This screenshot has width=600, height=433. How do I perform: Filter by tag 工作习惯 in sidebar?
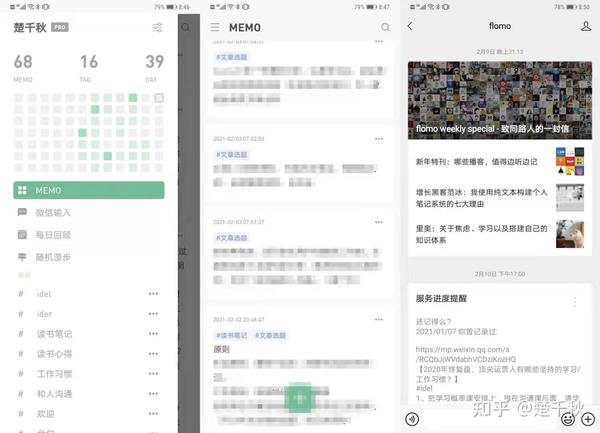point(54,374)
